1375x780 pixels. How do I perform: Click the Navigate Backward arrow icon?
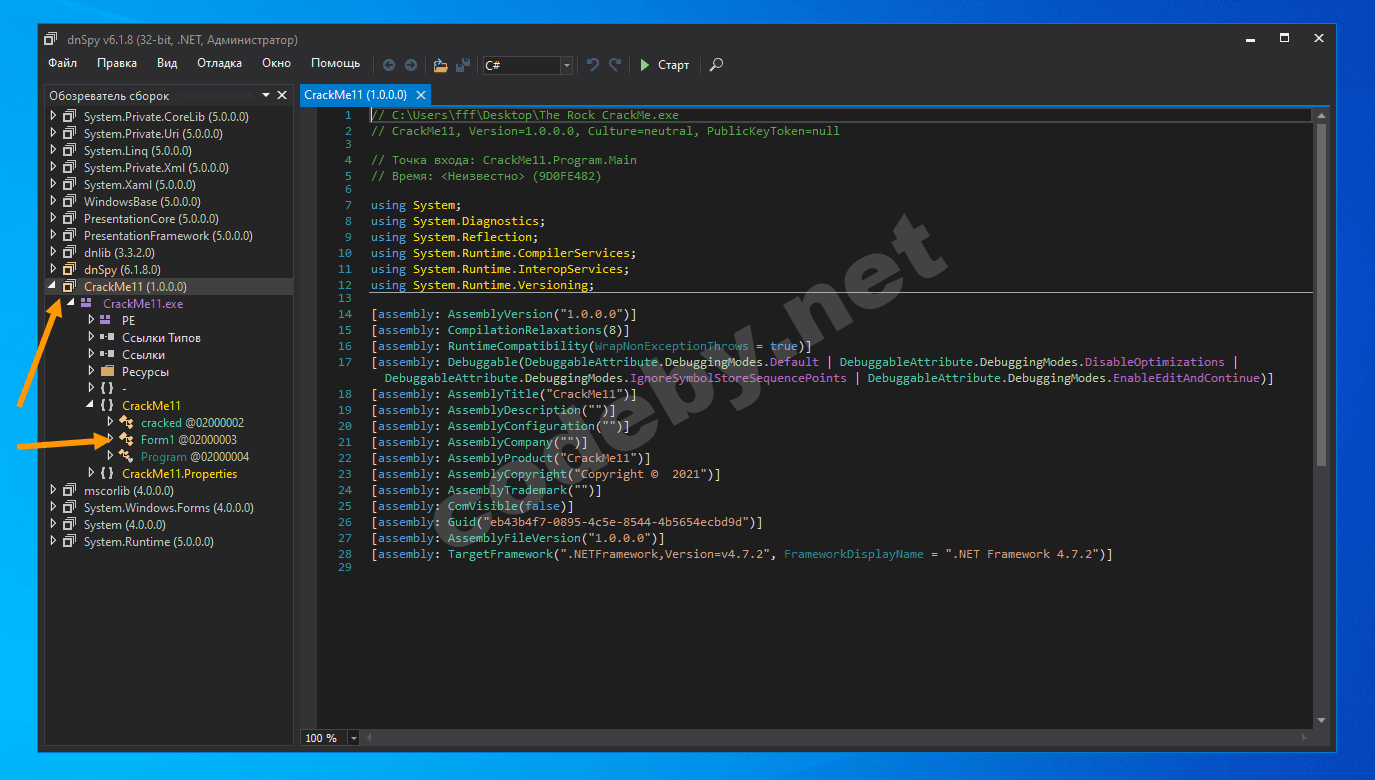tap(389, 65)
